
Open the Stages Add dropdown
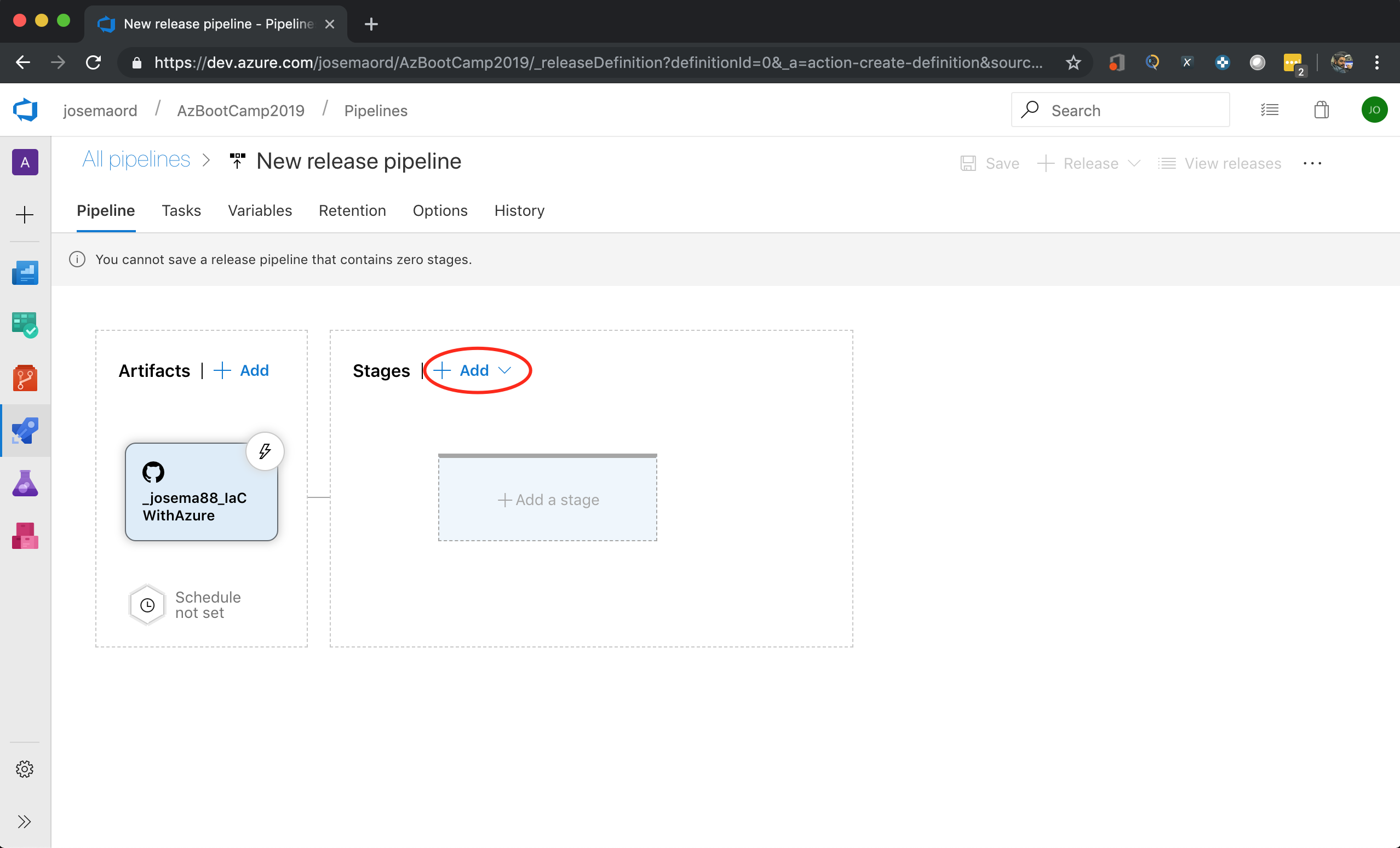click(474, 370)
